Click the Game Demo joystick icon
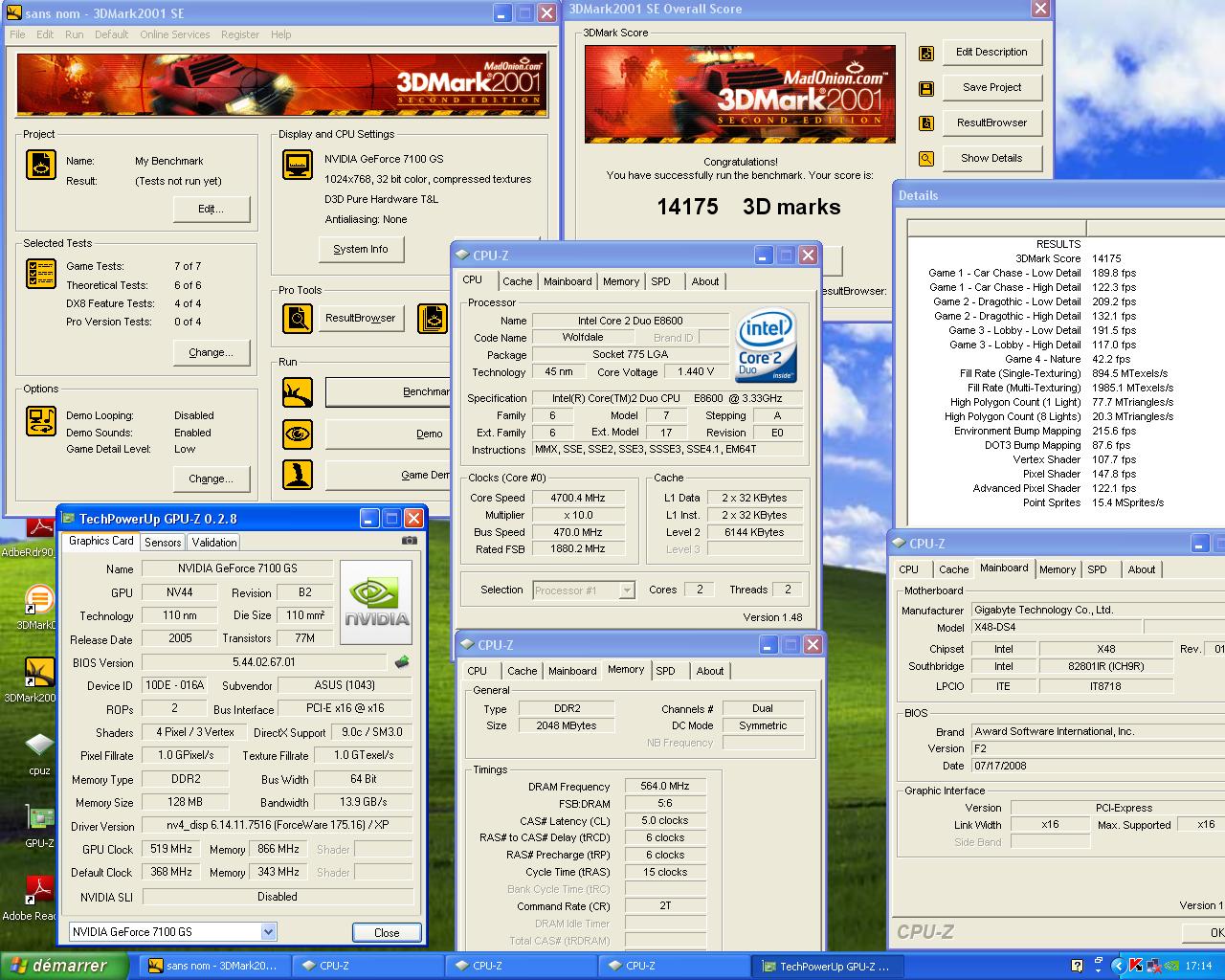Screen dimensions: 1225x980 (x=298, y=475)
